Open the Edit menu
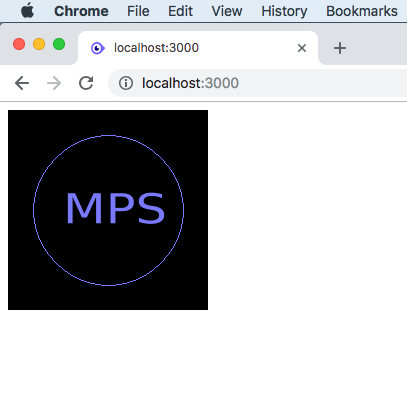Screen dimensions: 407x412 click(x=180, y=11)
